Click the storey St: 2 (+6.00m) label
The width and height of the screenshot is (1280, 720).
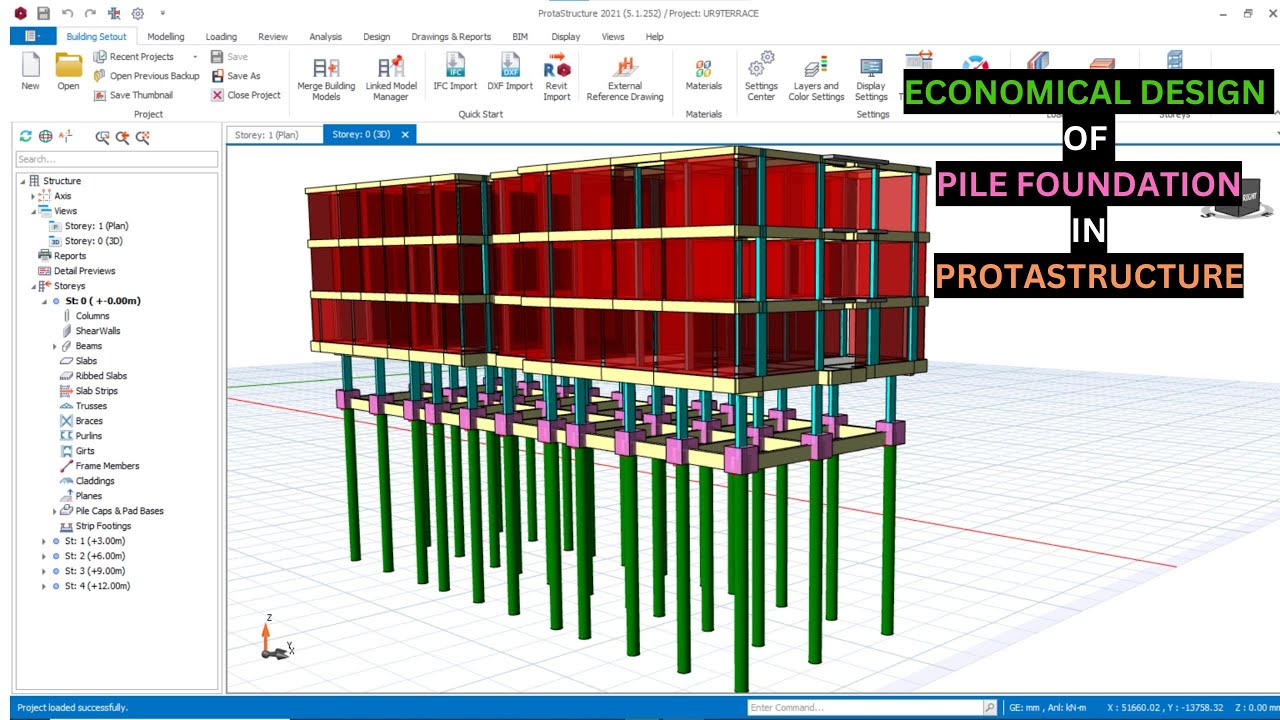click(95, 556)
